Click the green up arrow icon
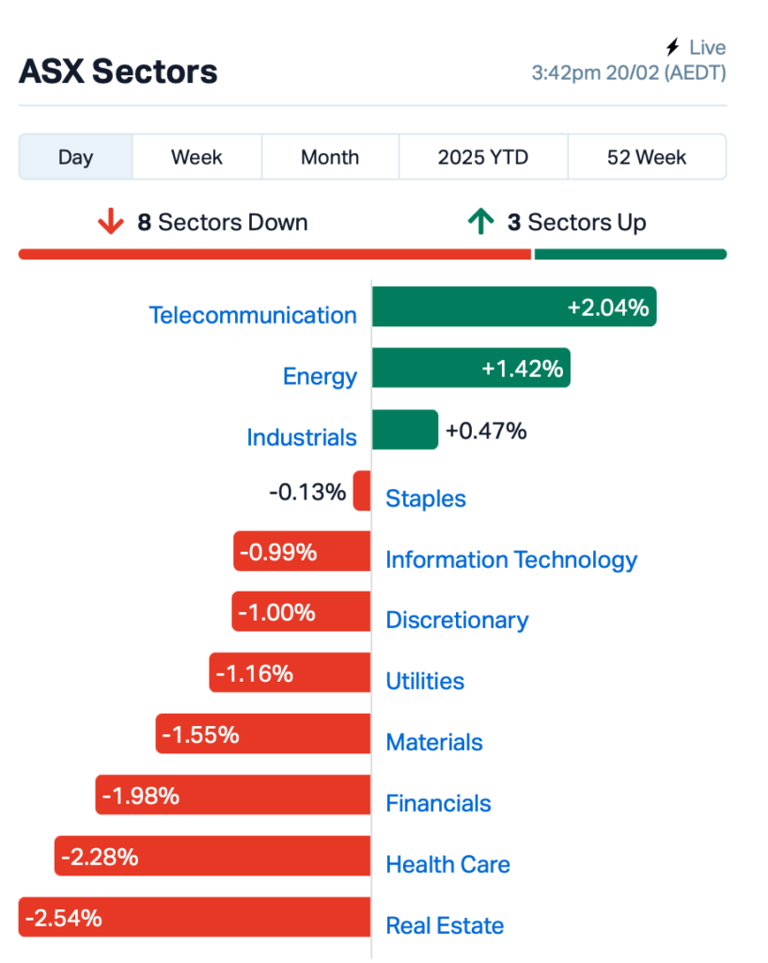The height and width of the screenshot is (963, 768). tap(483, 222)
